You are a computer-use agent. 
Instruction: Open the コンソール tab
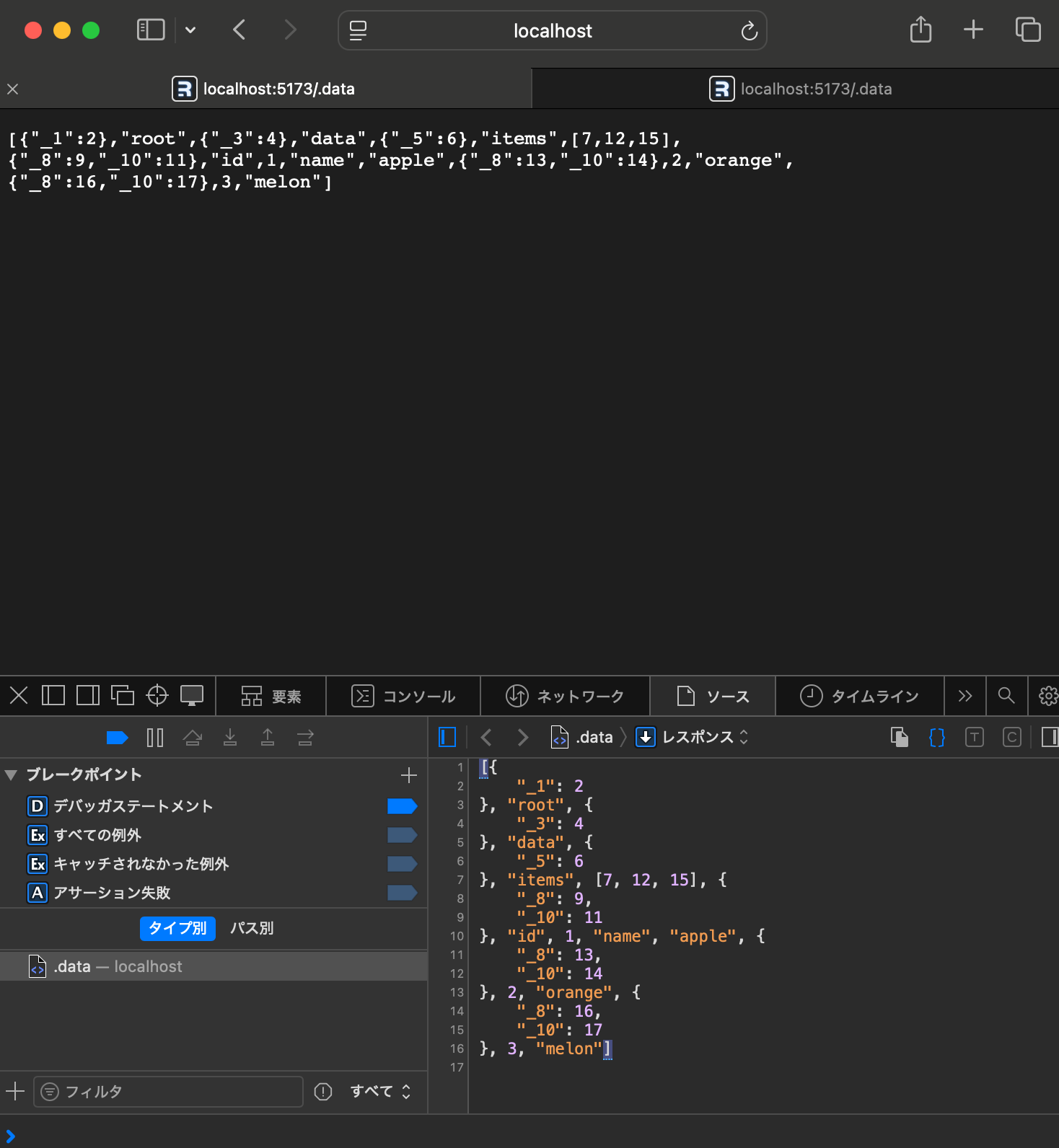[x=403, y=697]
